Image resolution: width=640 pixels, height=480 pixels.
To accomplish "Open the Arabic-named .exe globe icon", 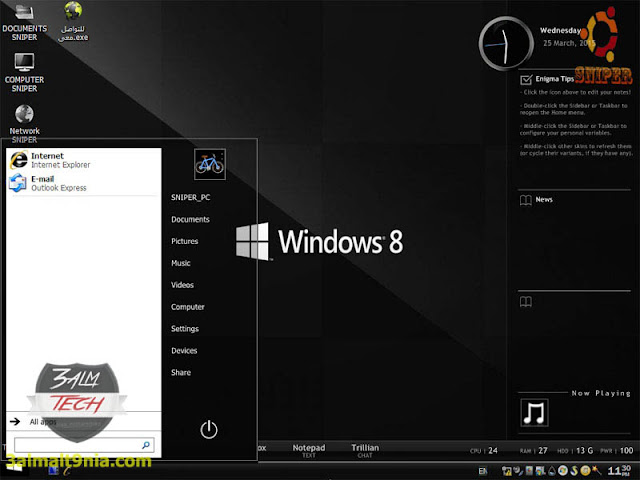I will (73, 22).
